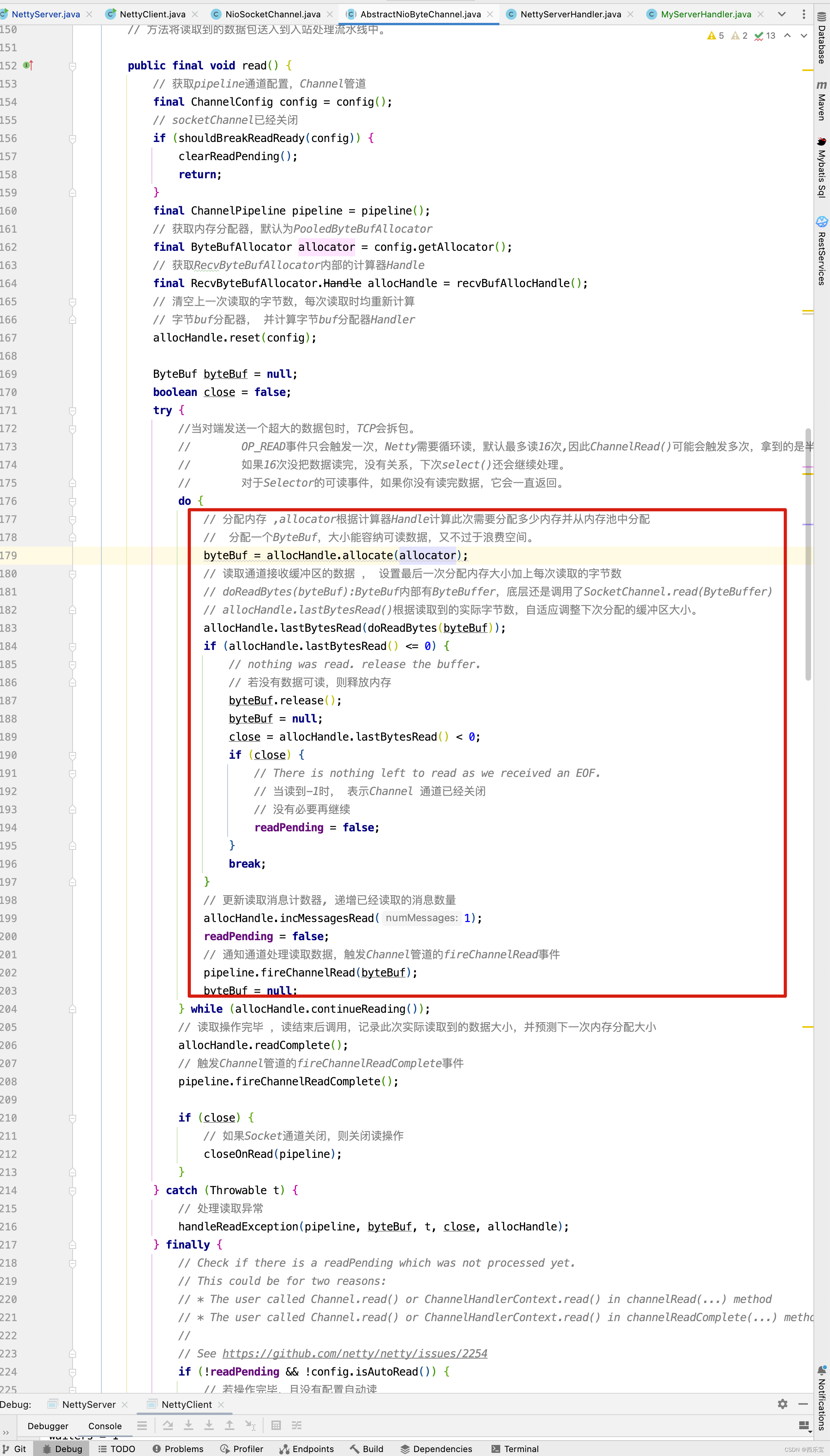The height and width of the screenshot is (1456, 830).
Task: Open the RestServices side panel
Action: point(821,251)
